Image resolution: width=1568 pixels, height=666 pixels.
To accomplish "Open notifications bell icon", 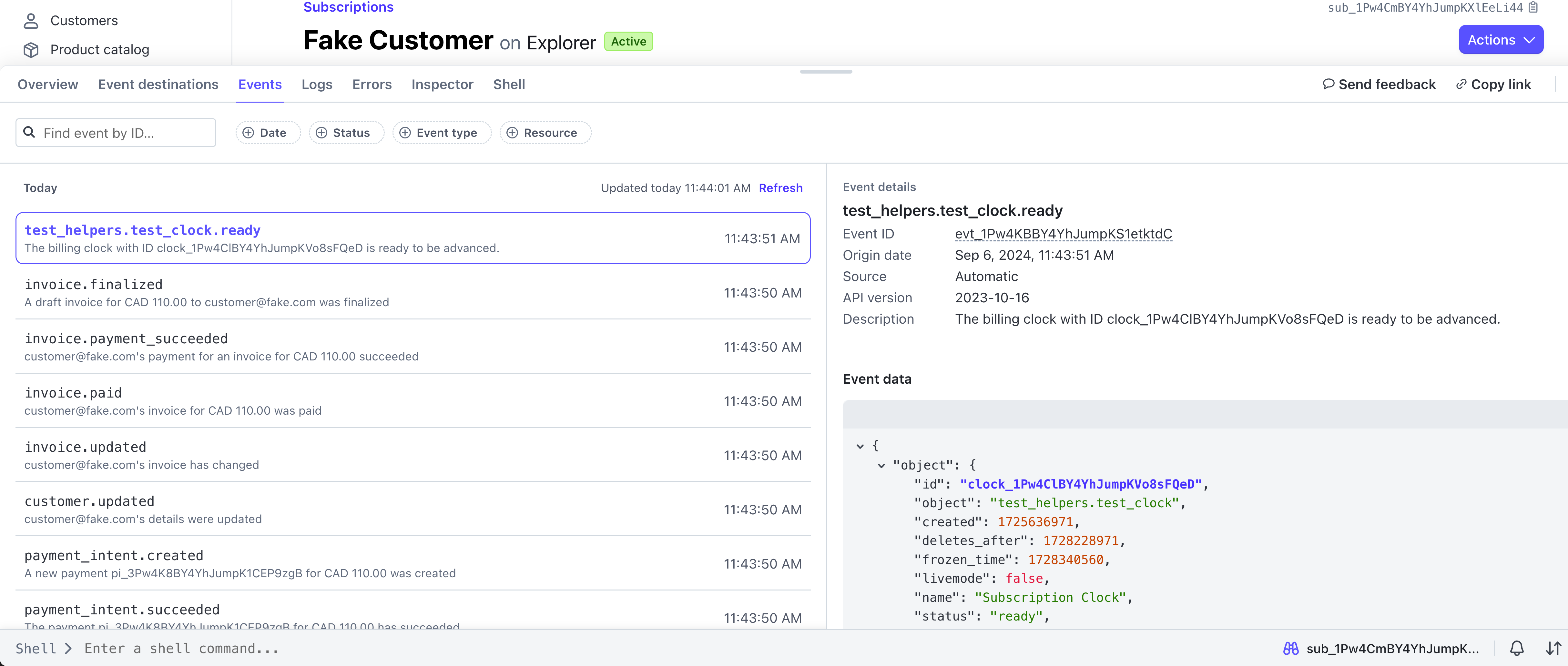I will 1516,648.
